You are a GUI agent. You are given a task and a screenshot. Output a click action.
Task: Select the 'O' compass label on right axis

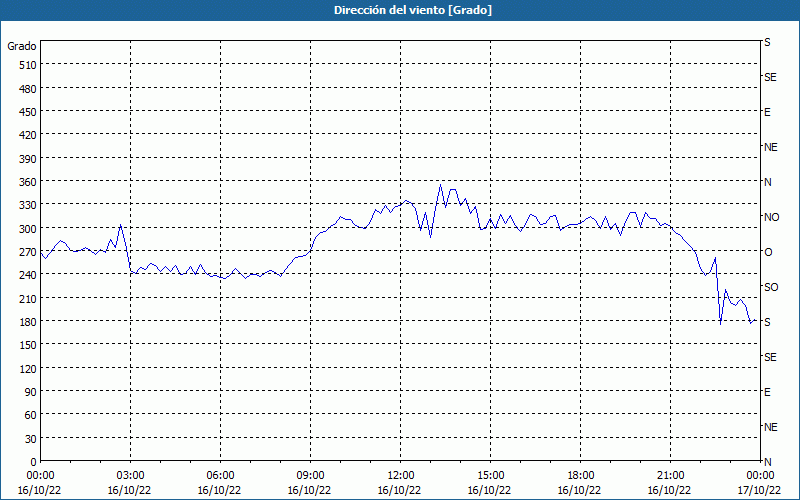pyautogui.click(x=768, y=252)
